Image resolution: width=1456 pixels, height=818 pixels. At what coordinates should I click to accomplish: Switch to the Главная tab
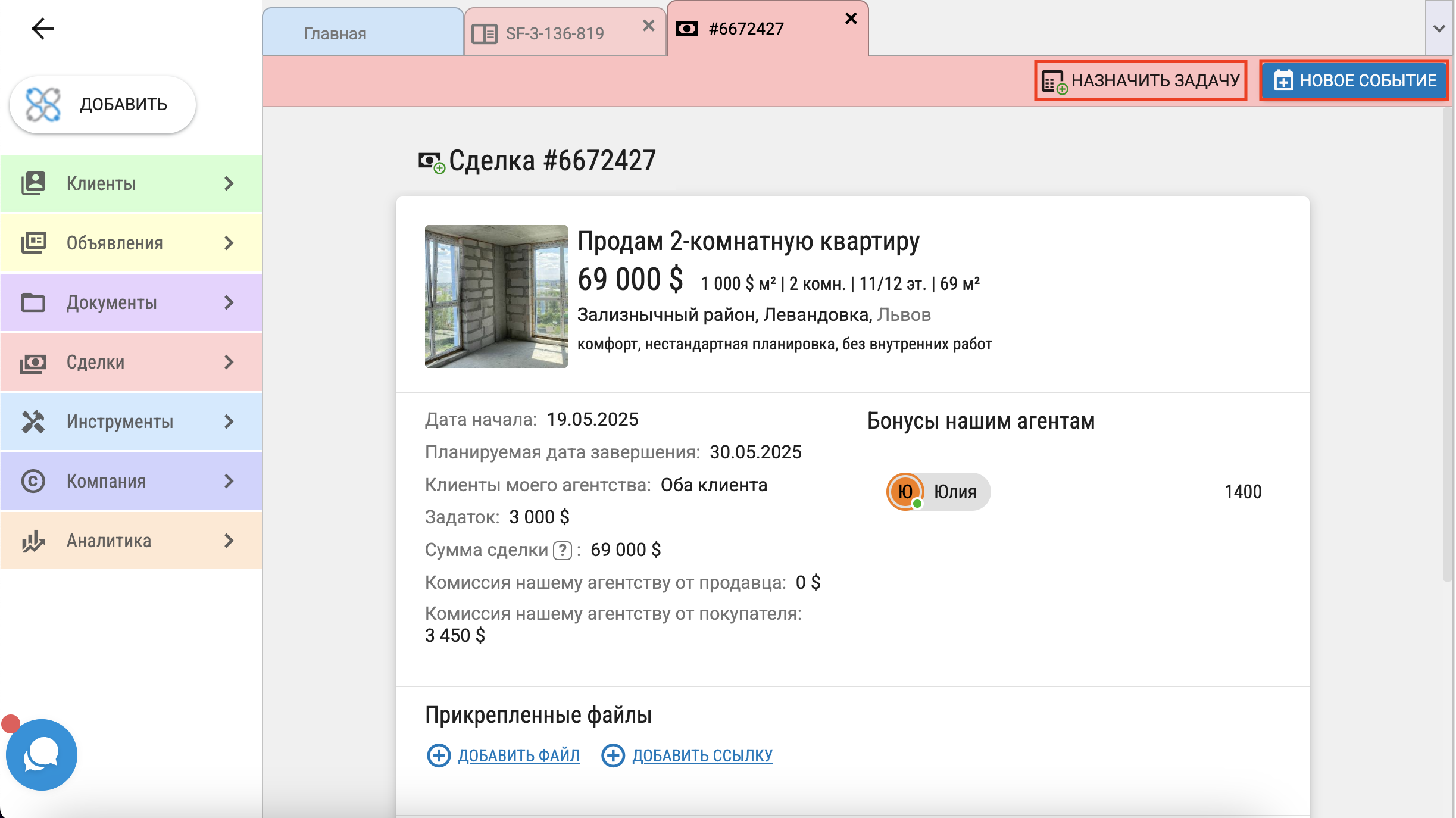pos(363,33)
